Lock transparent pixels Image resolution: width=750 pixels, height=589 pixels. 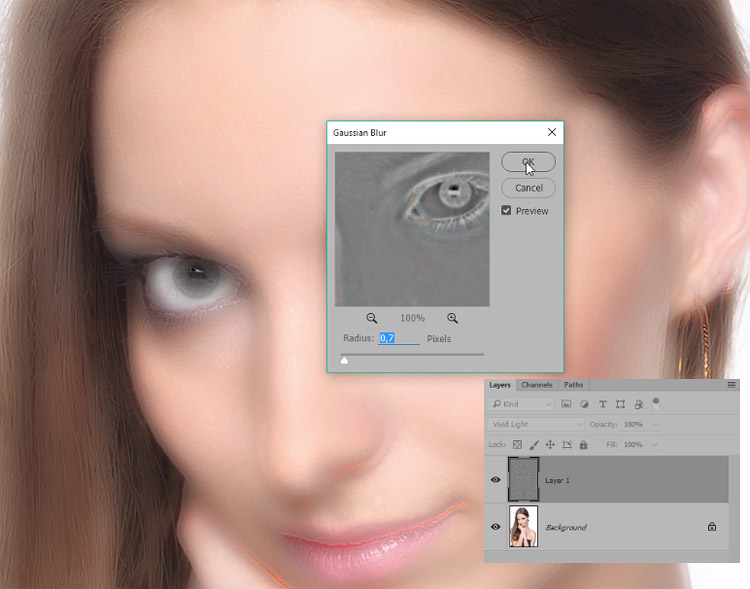pos(517,445)
